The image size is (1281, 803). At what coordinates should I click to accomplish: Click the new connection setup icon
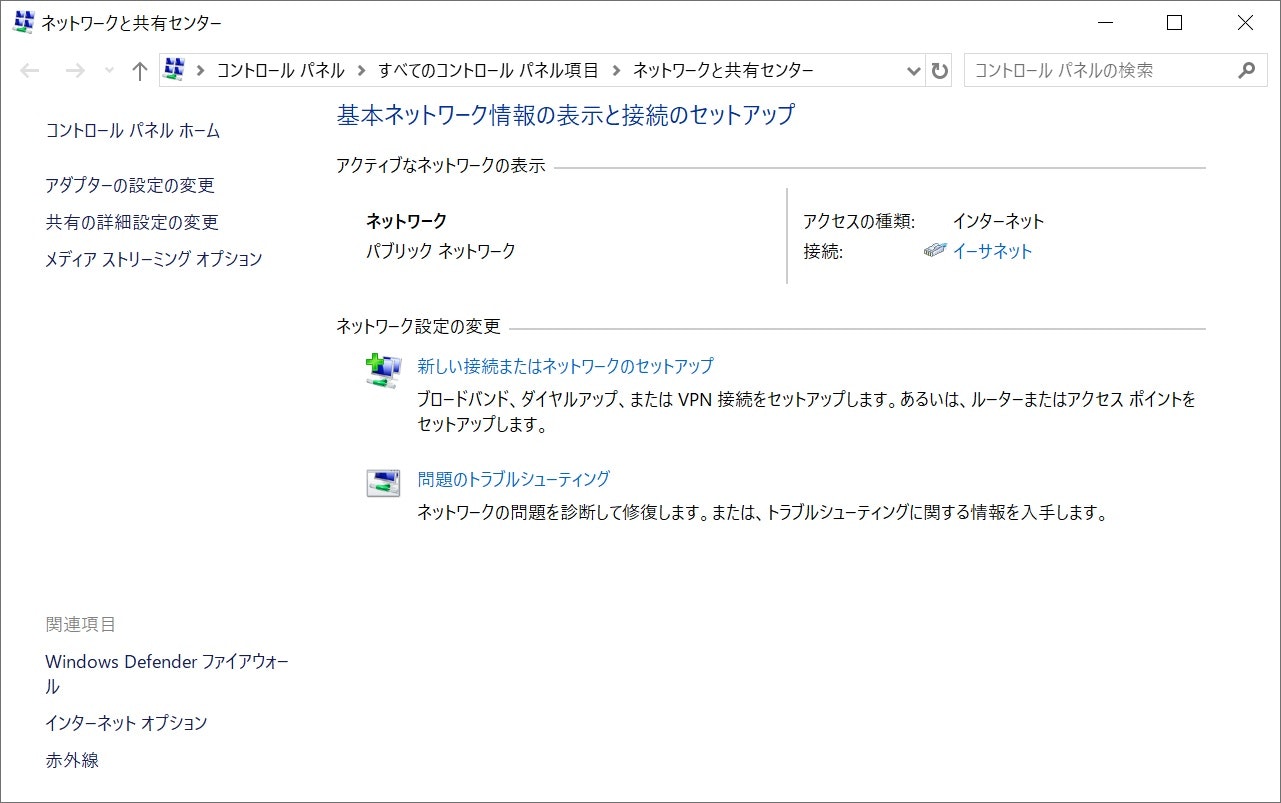[383, 371]
